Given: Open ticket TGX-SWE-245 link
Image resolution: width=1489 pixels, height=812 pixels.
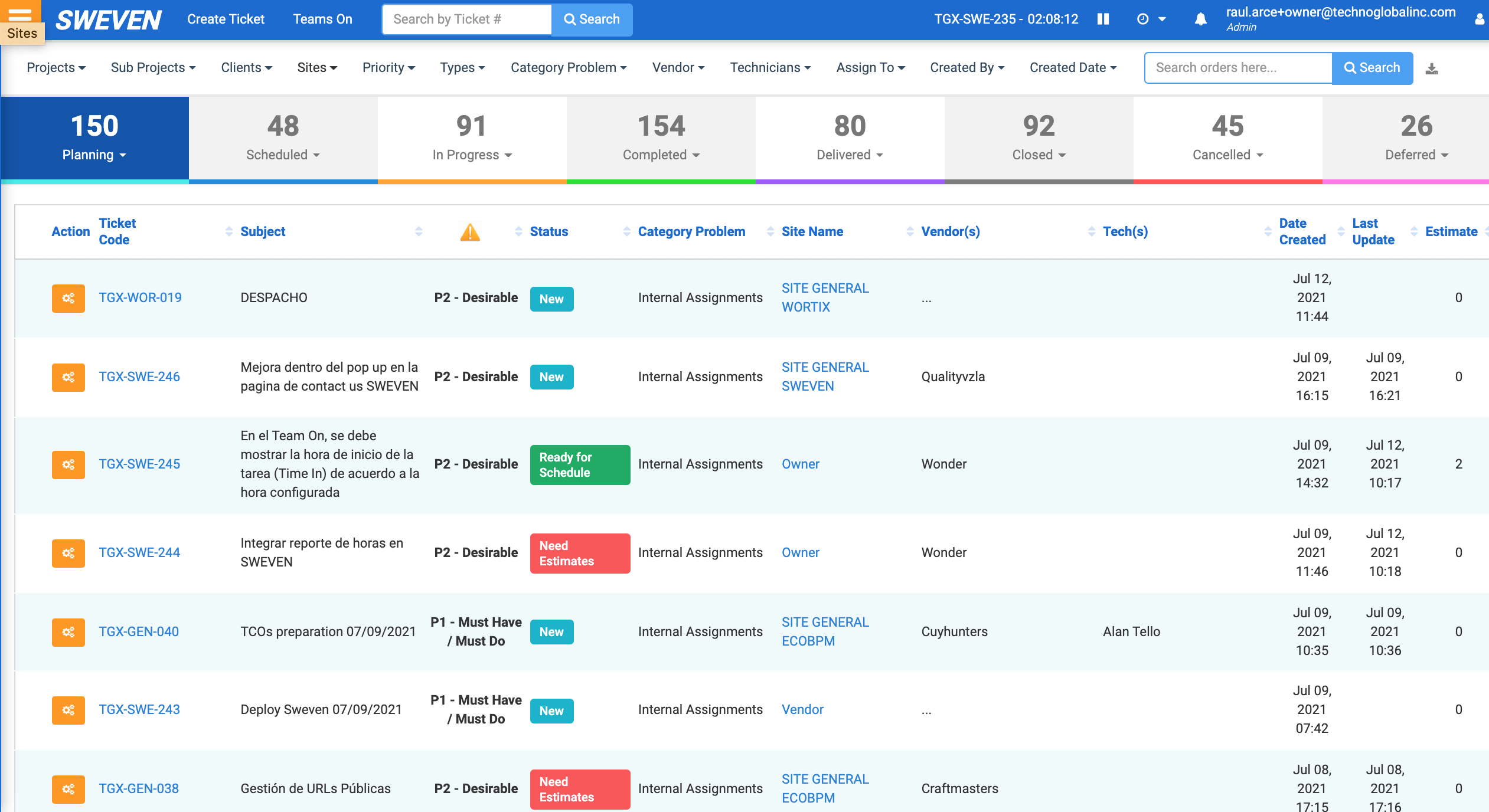Looking at the screenshot, I should coord(139,464).
